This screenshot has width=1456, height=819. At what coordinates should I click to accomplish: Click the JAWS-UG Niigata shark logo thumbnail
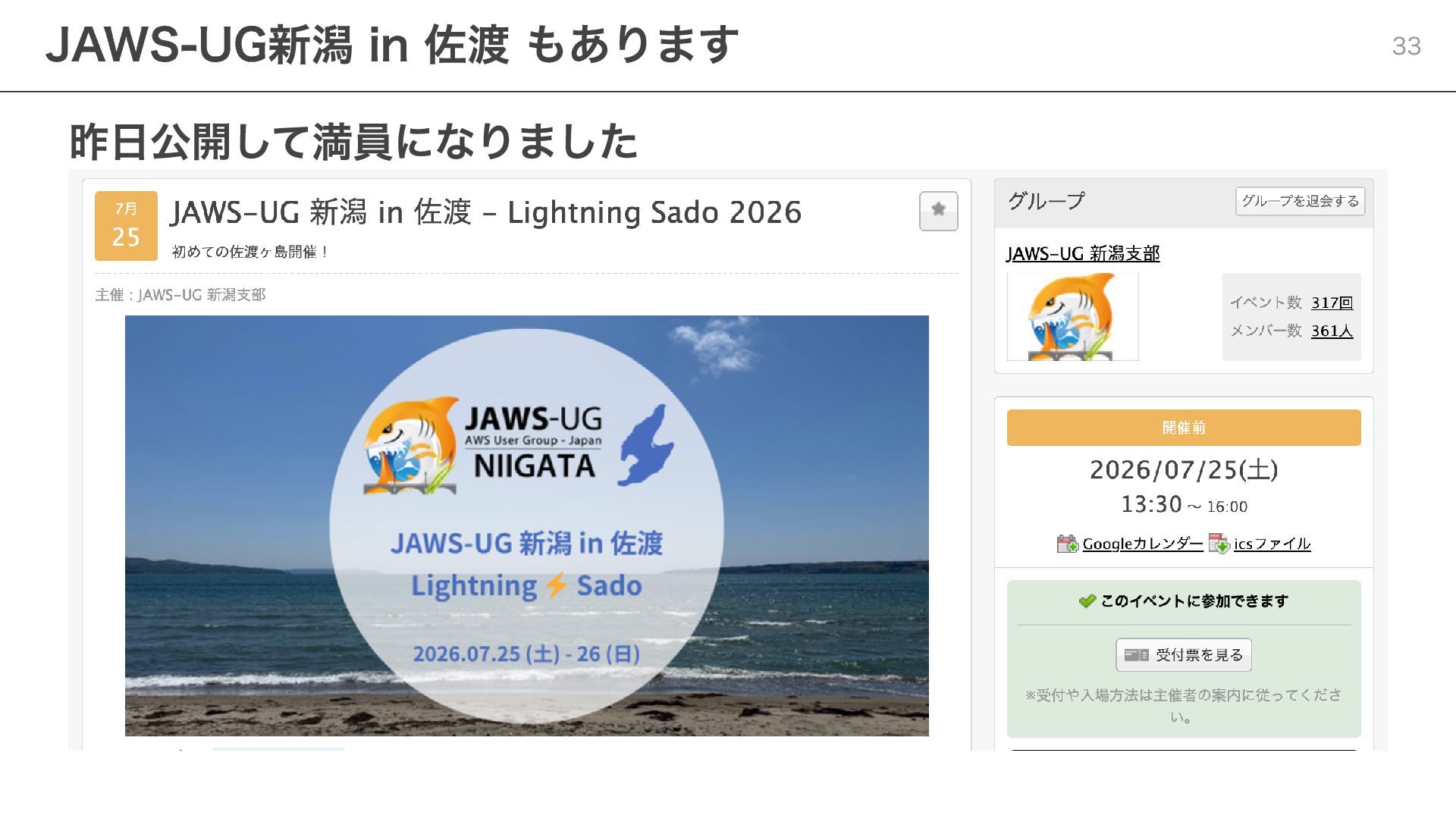[x=1072, y=317]
